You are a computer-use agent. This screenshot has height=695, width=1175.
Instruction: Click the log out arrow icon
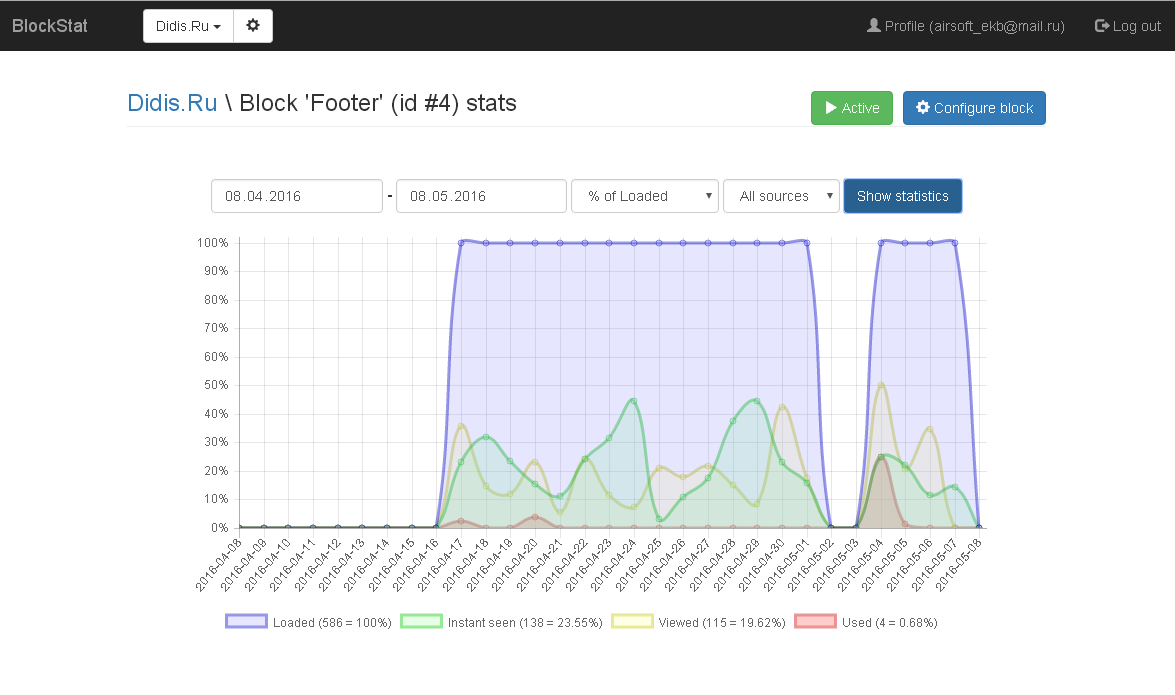coord(1102,26)
